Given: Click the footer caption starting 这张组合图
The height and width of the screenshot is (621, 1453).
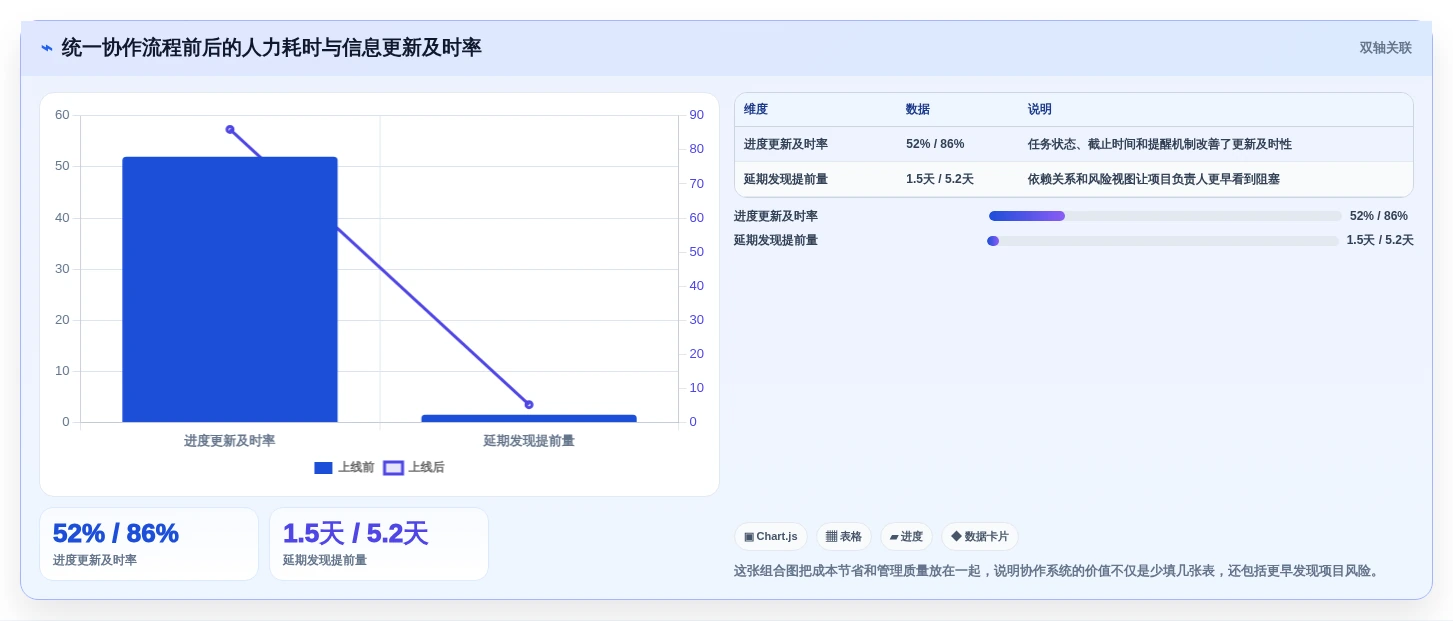Looking at the screenshot, I should [1059, 571].
